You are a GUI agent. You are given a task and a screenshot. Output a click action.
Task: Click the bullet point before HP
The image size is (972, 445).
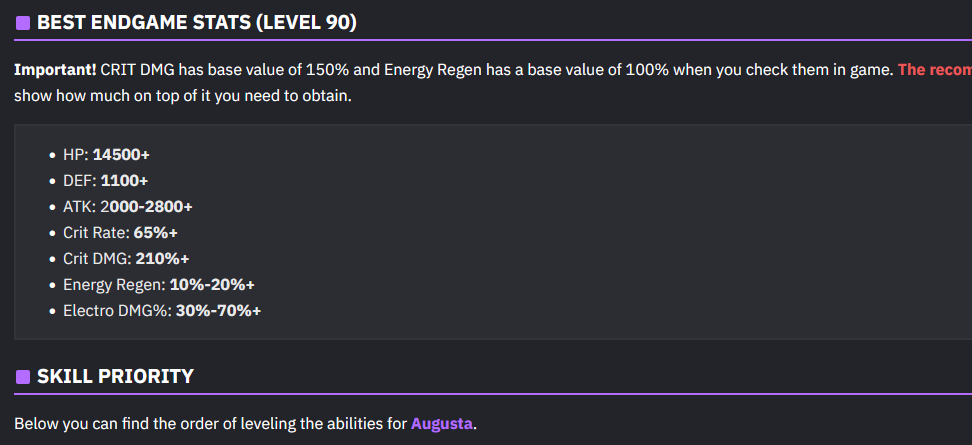53,156
